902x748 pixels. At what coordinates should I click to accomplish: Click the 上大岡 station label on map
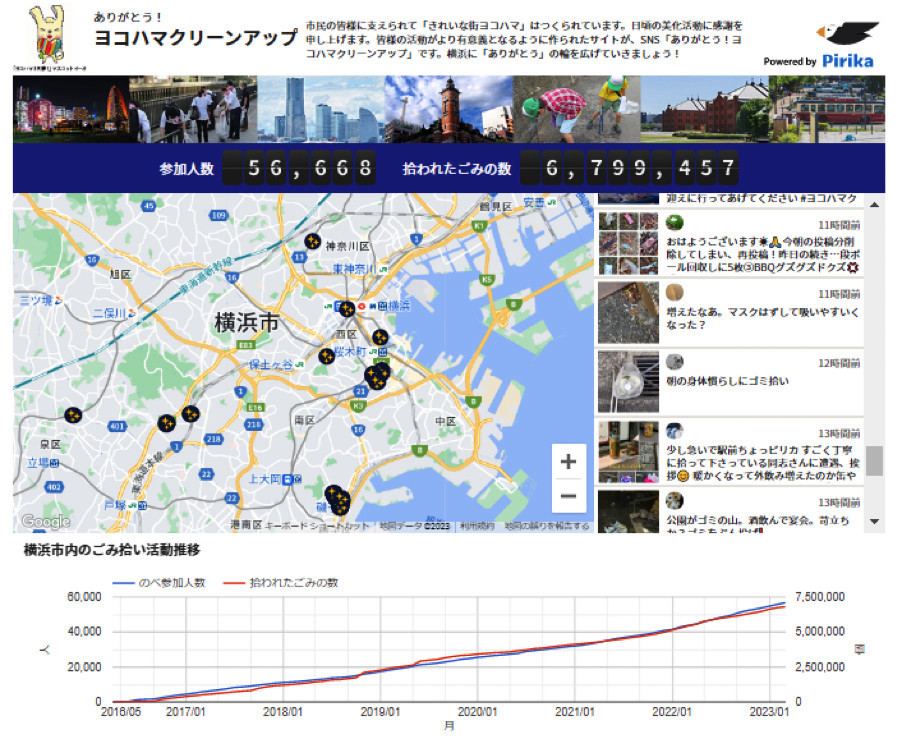[x=265, y=479]
